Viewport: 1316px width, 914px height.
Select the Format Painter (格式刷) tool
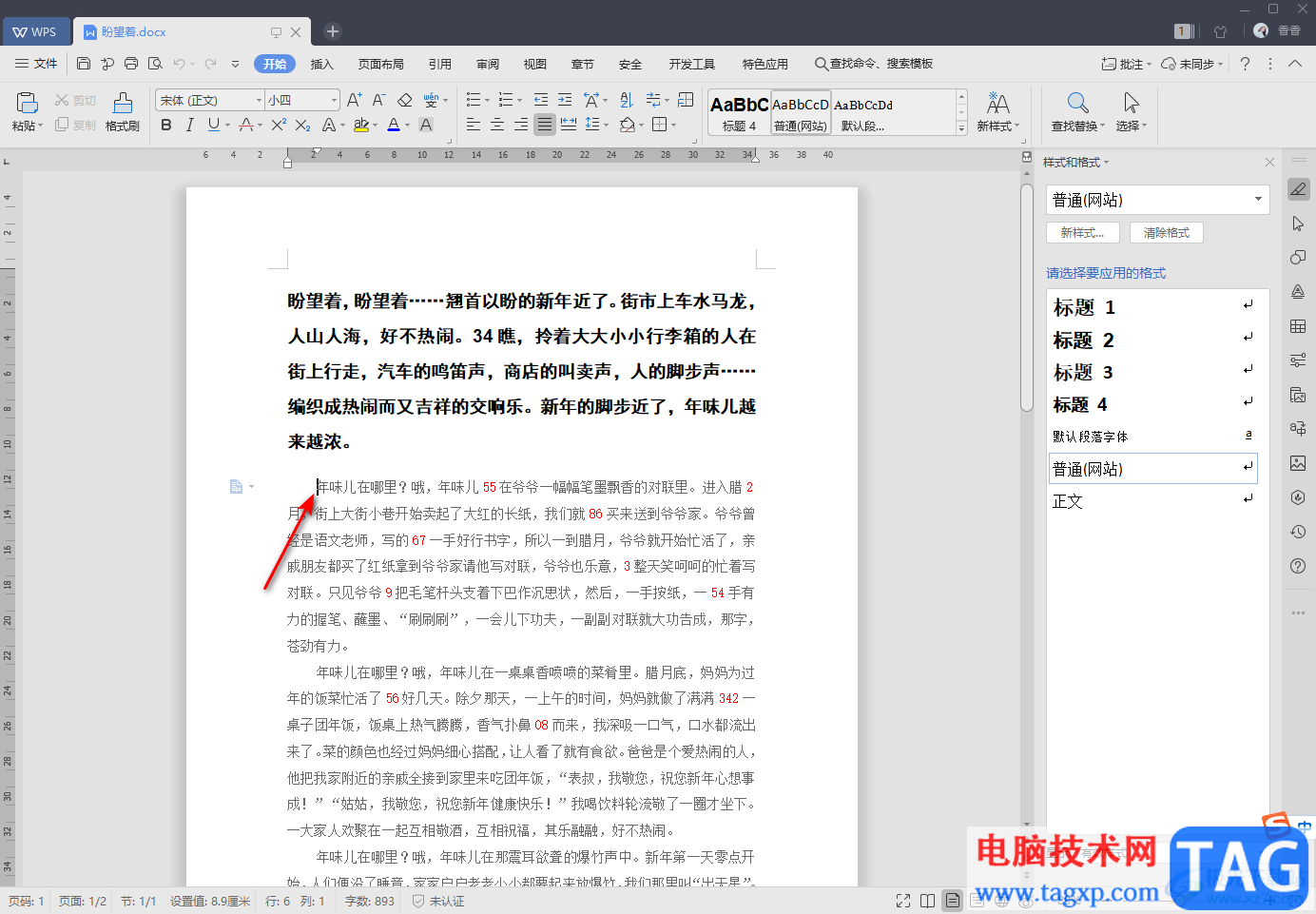pos(123,111)
